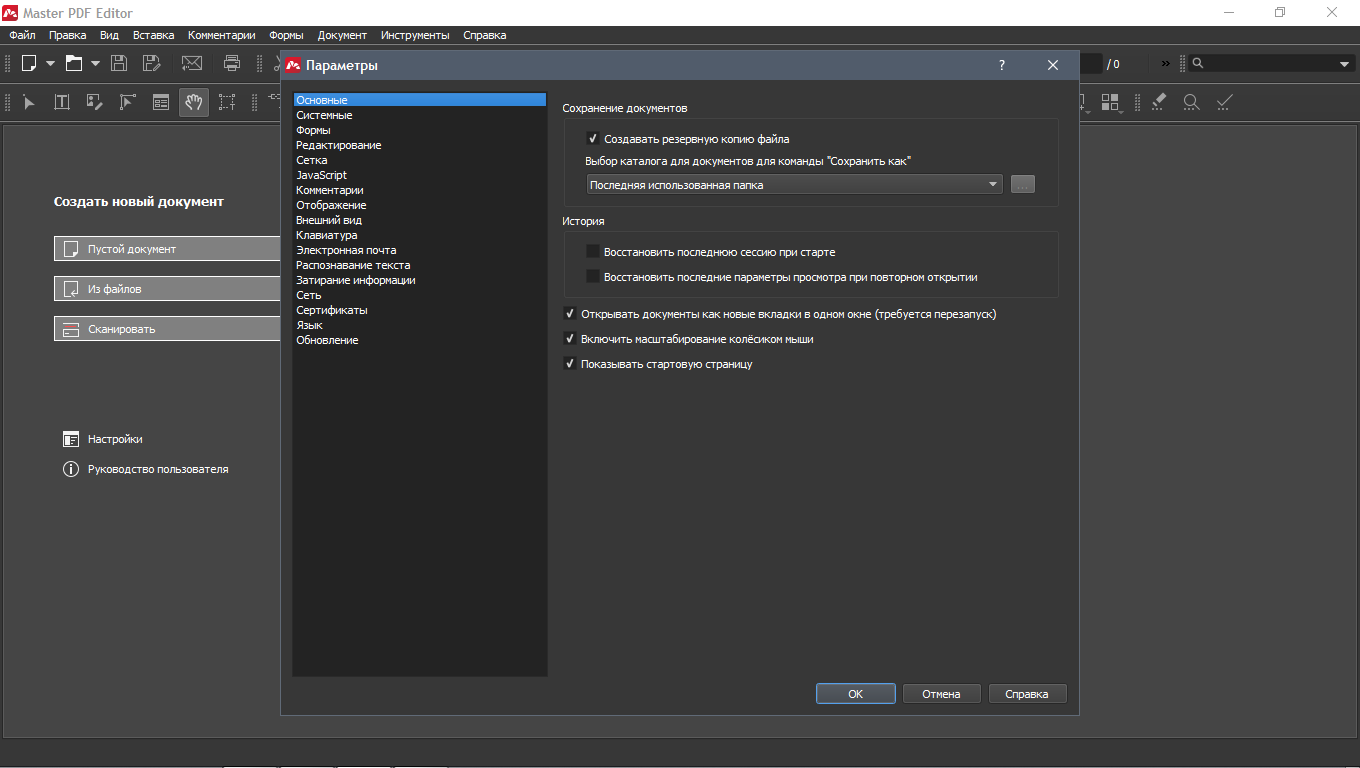Open the arrow next to New Document icon
Screen dimensions: 1360x768
(x=50, y=63)
